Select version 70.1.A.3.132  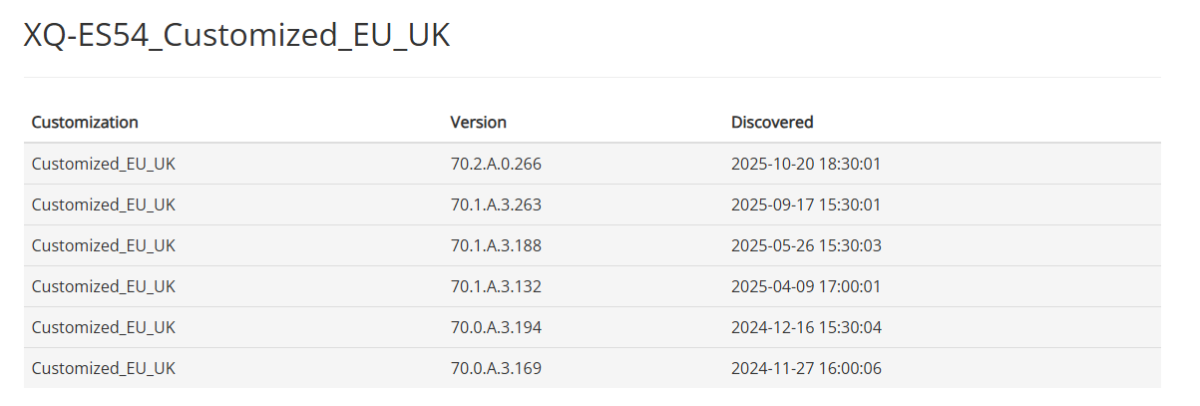496,286
